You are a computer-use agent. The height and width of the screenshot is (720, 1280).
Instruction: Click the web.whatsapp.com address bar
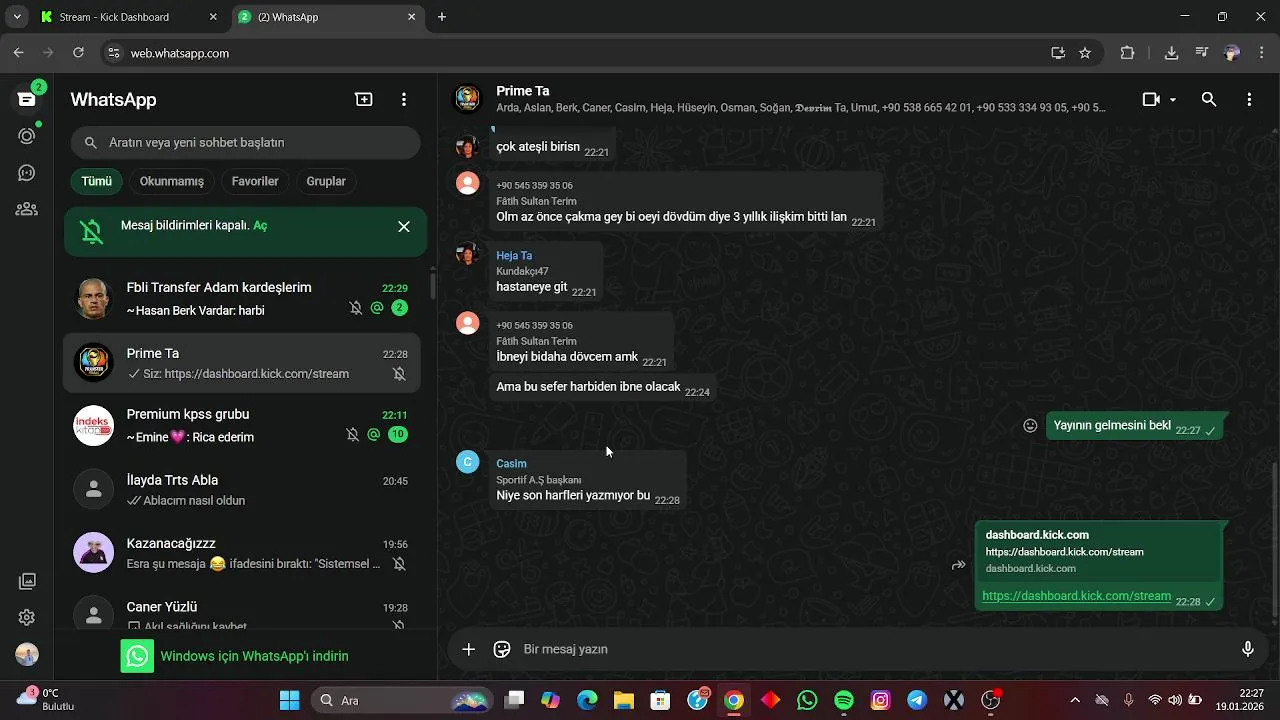pyautogui.click(x=580, y=53)
